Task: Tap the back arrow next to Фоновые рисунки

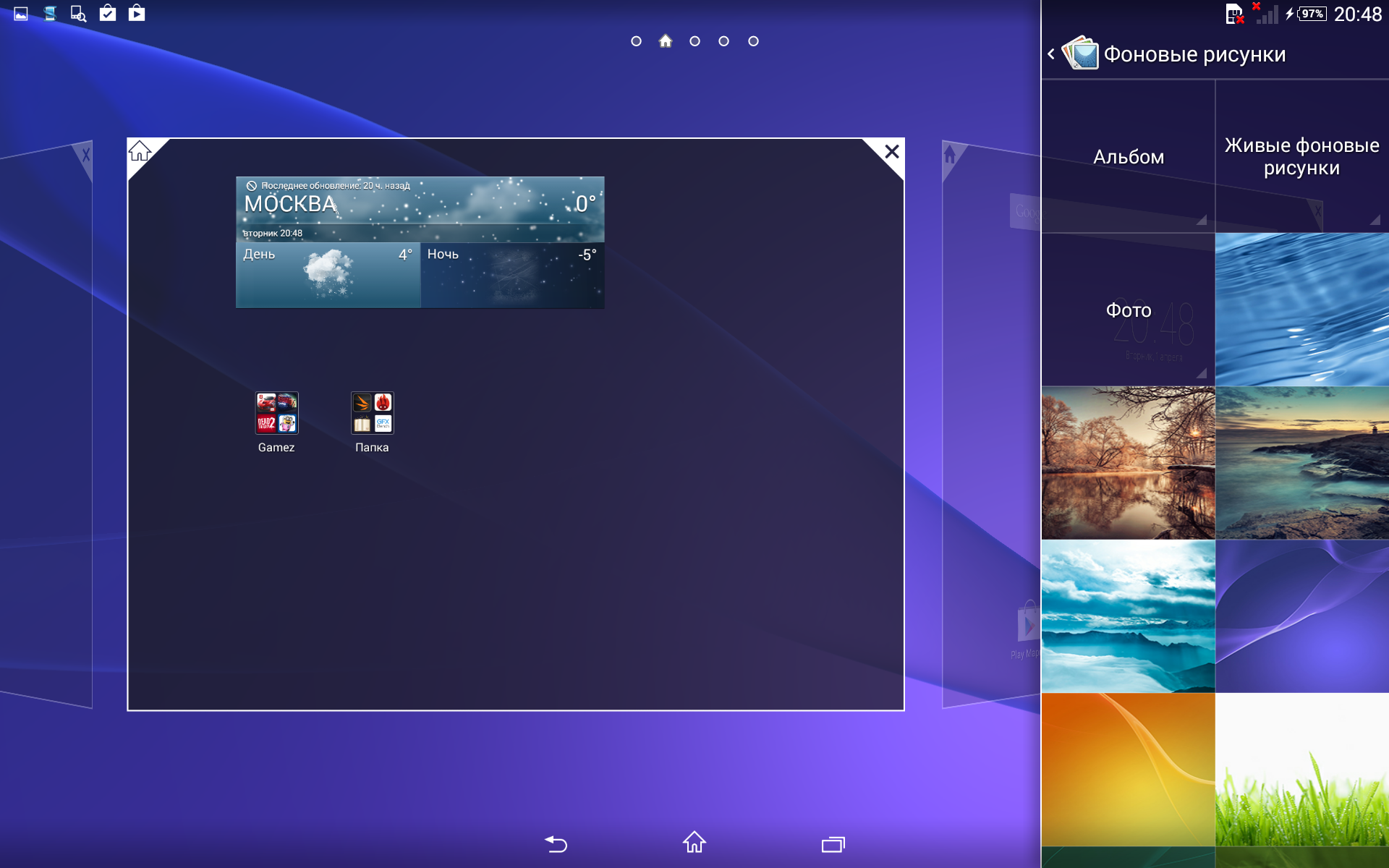Action: click(x=1051, y=54)
